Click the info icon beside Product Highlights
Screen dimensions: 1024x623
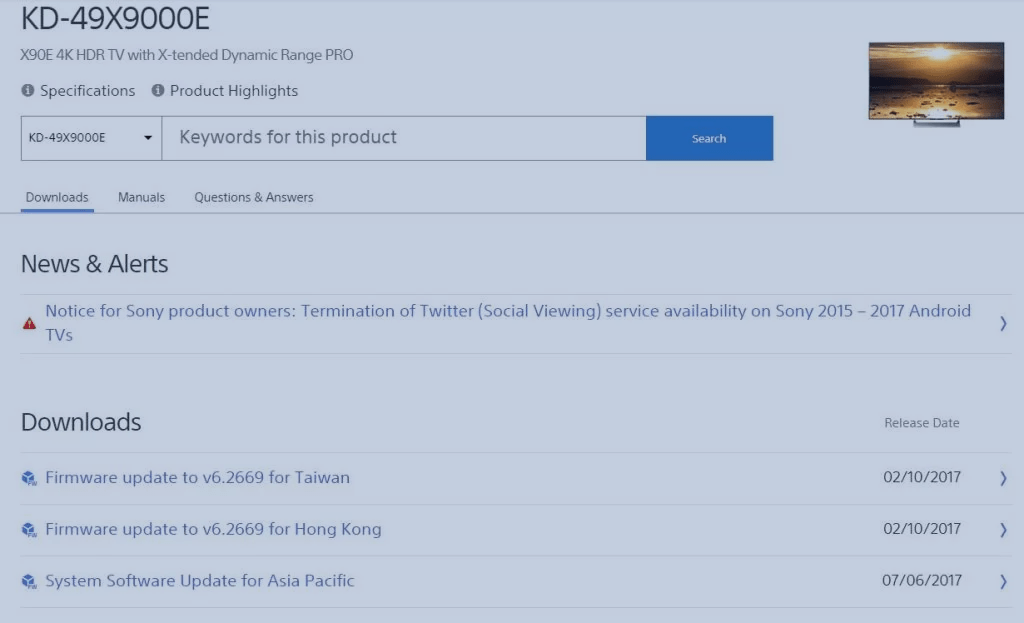click(x=159, y=90)
